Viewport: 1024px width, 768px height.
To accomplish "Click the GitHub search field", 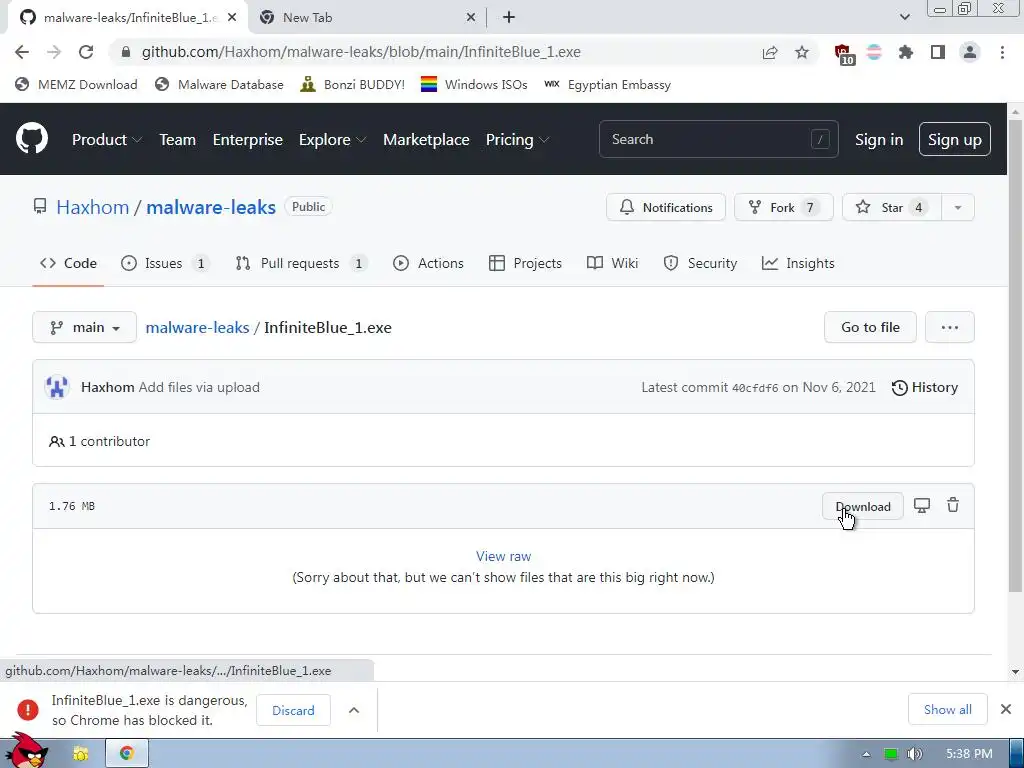I will (x=718, y=139).
